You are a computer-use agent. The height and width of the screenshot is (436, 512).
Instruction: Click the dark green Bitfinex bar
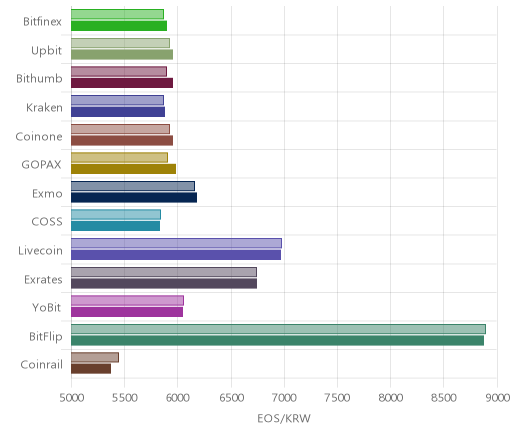point(119,26)
